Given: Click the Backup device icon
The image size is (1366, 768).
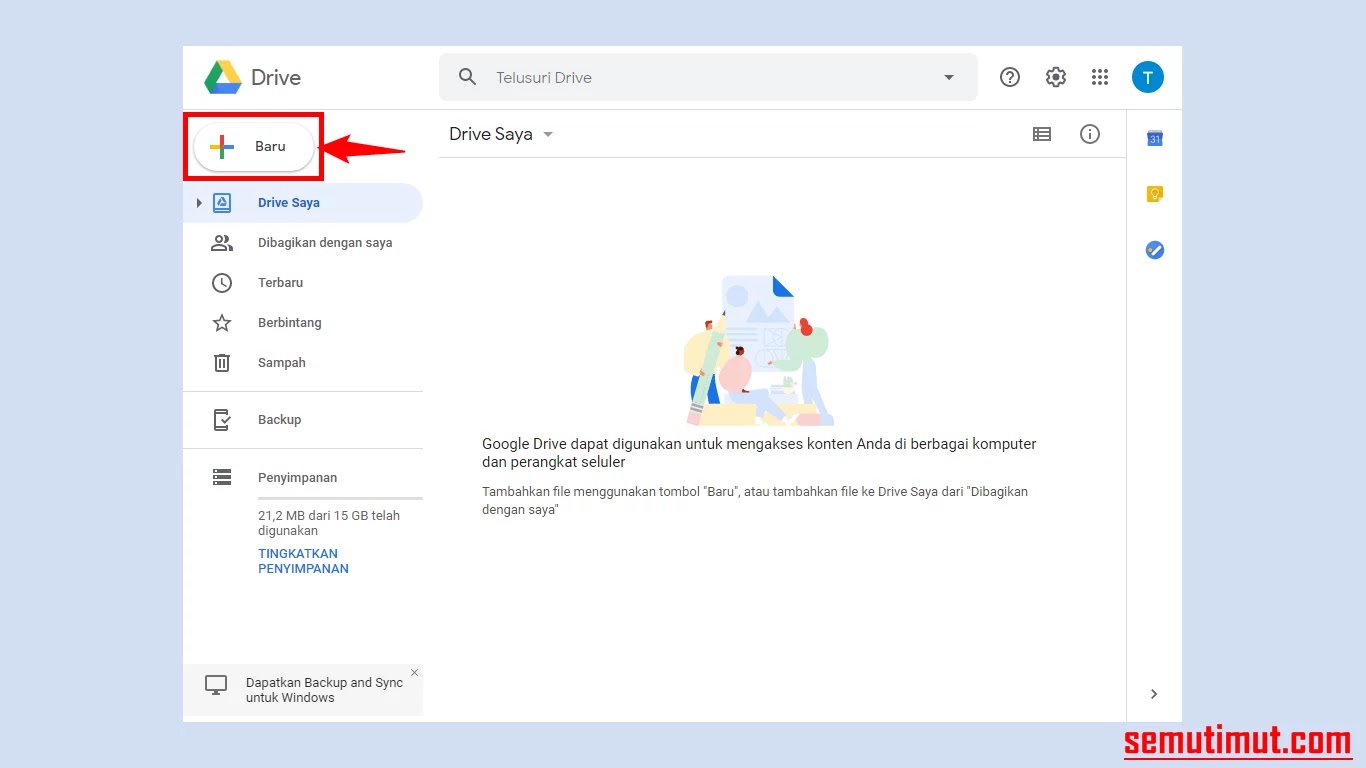Looking at the screenshot, I should (222, 420).
